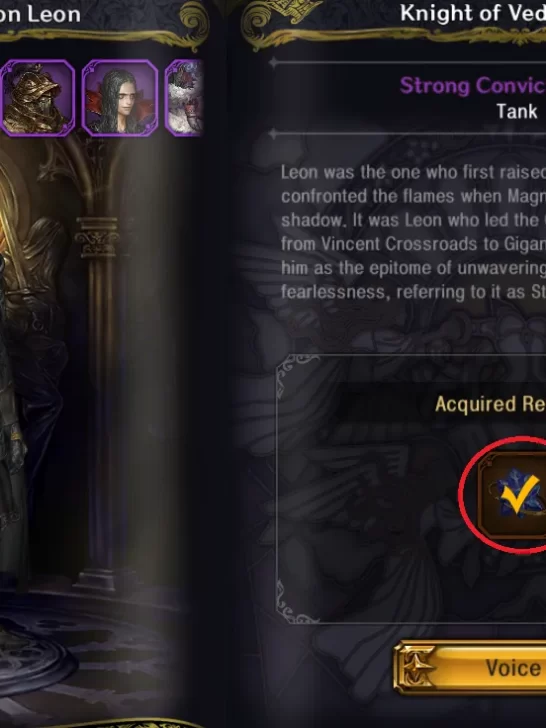
Task: Click the Acquired Rewards heading
Action: click(490, 404)
